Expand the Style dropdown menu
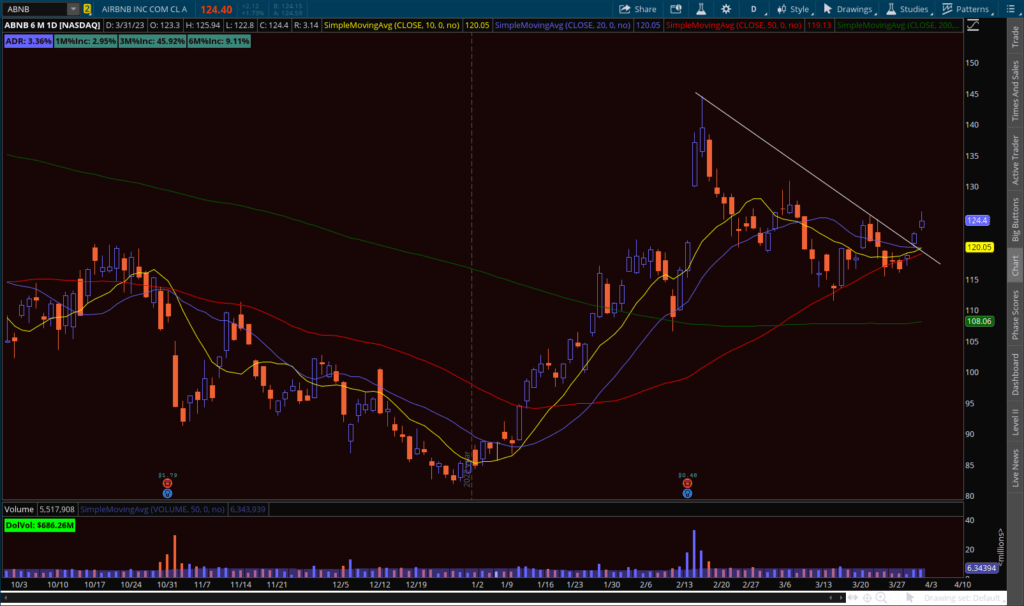 812,12
